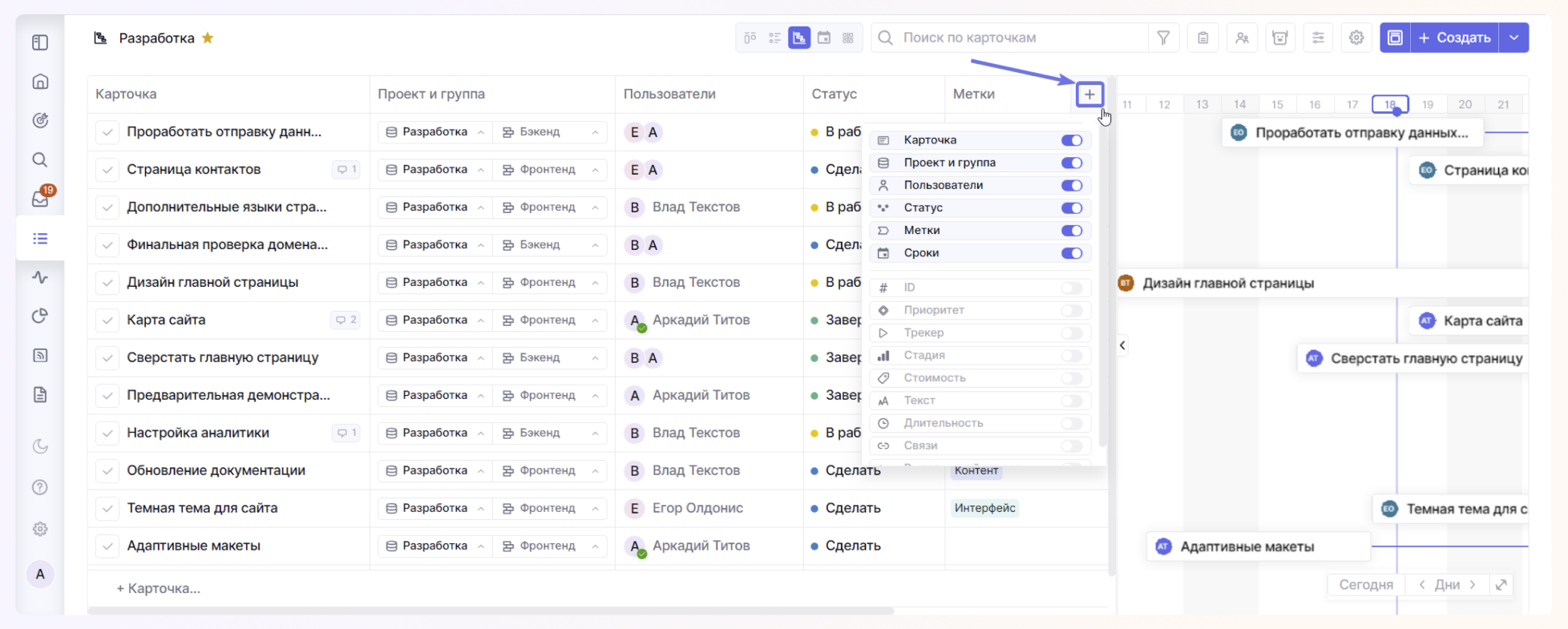Screen dimensions: 1568x629
Task: Click the Создать button
Action: (x=1454, y=38)
